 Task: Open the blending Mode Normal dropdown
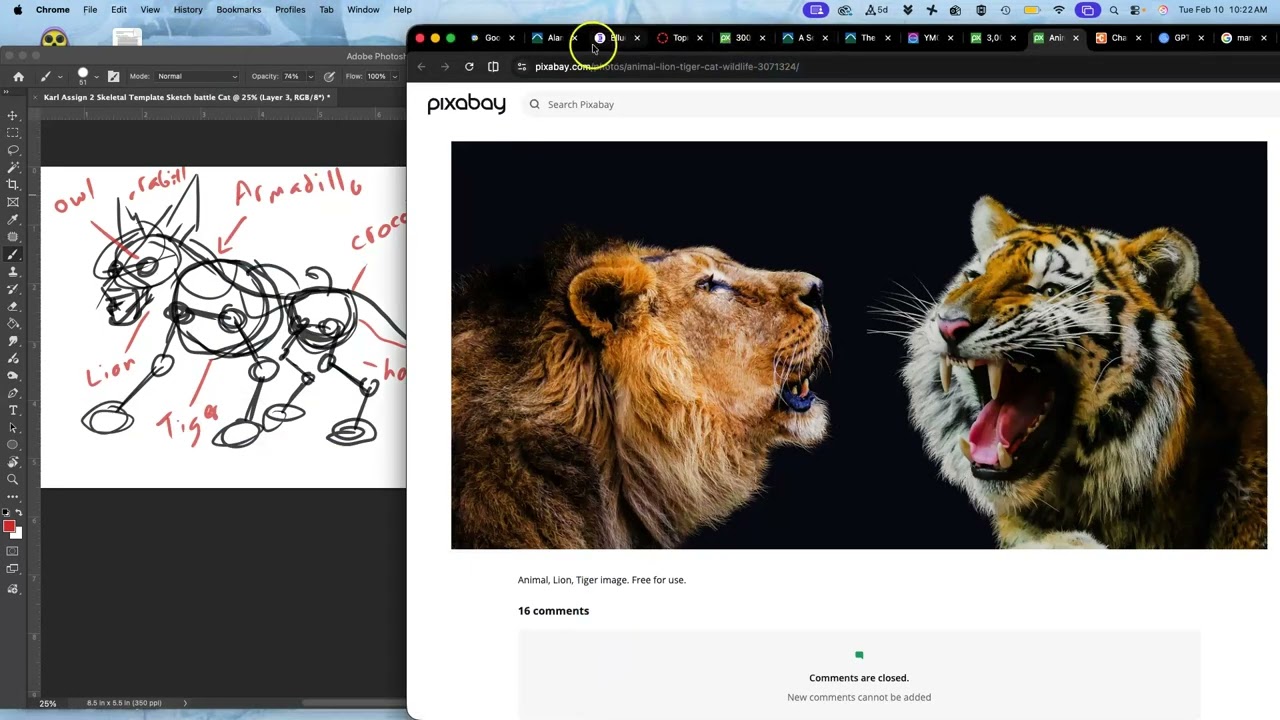point(197,76)
